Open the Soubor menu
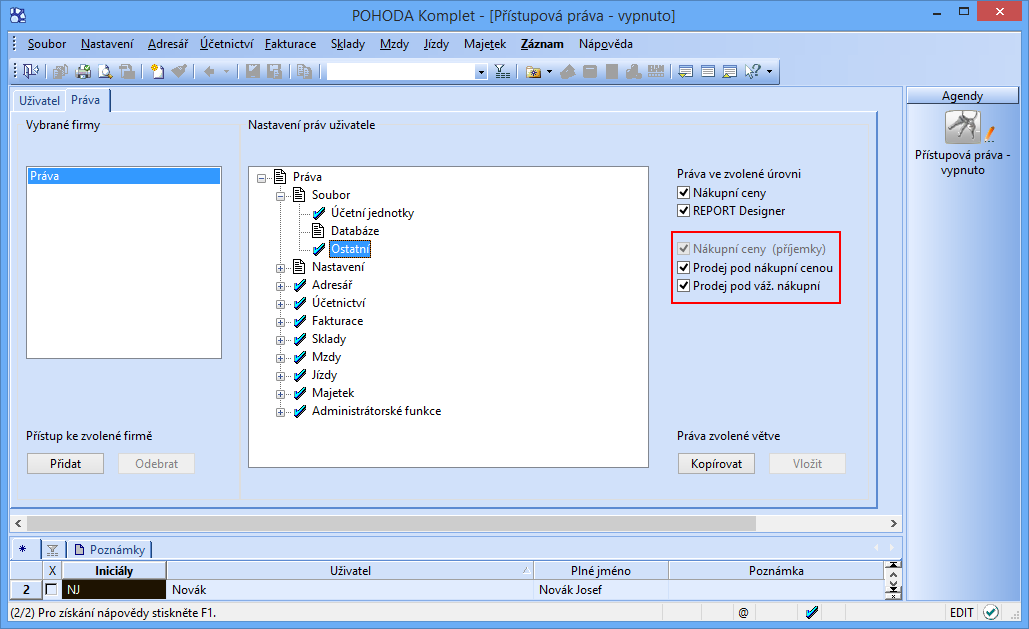 [x=47, y=44]
